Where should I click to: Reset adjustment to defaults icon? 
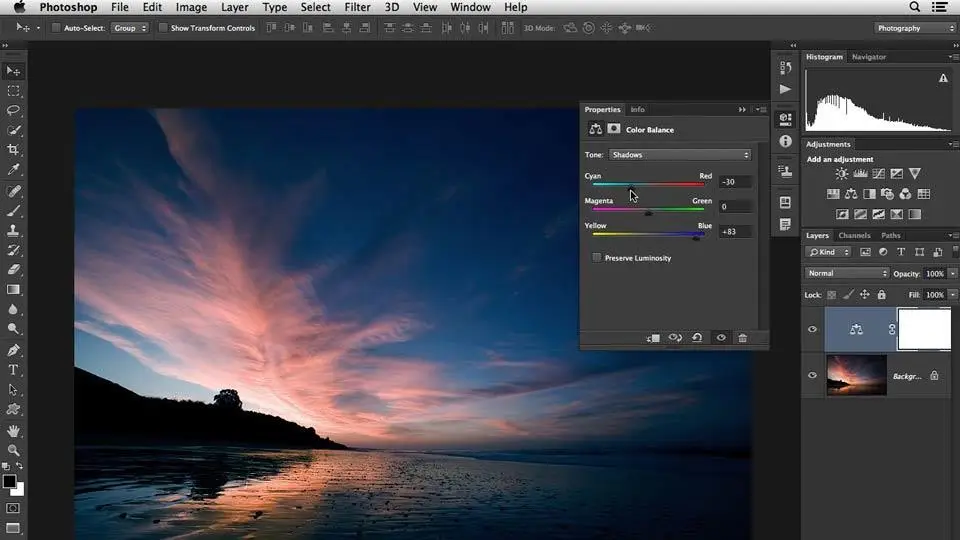coord(697,338)
